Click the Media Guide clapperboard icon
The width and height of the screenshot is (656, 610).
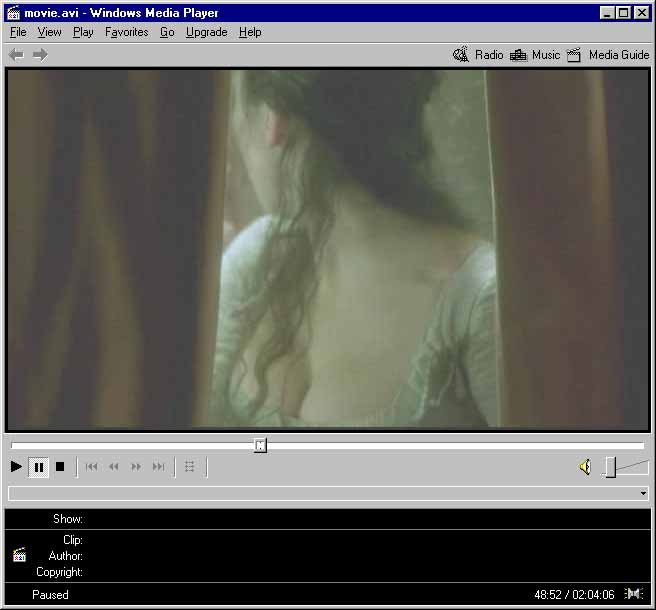[x=574, y=55]
